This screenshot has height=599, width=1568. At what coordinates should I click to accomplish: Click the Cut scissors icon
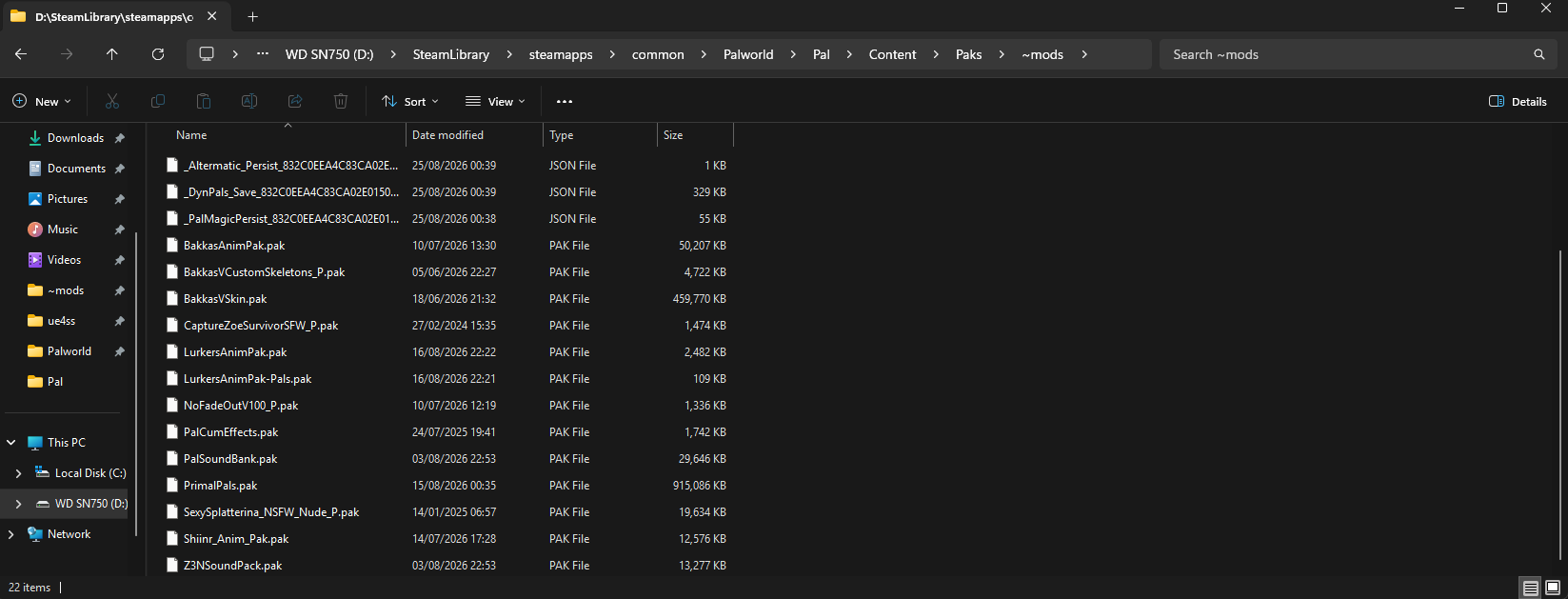(x=112, y=101)
